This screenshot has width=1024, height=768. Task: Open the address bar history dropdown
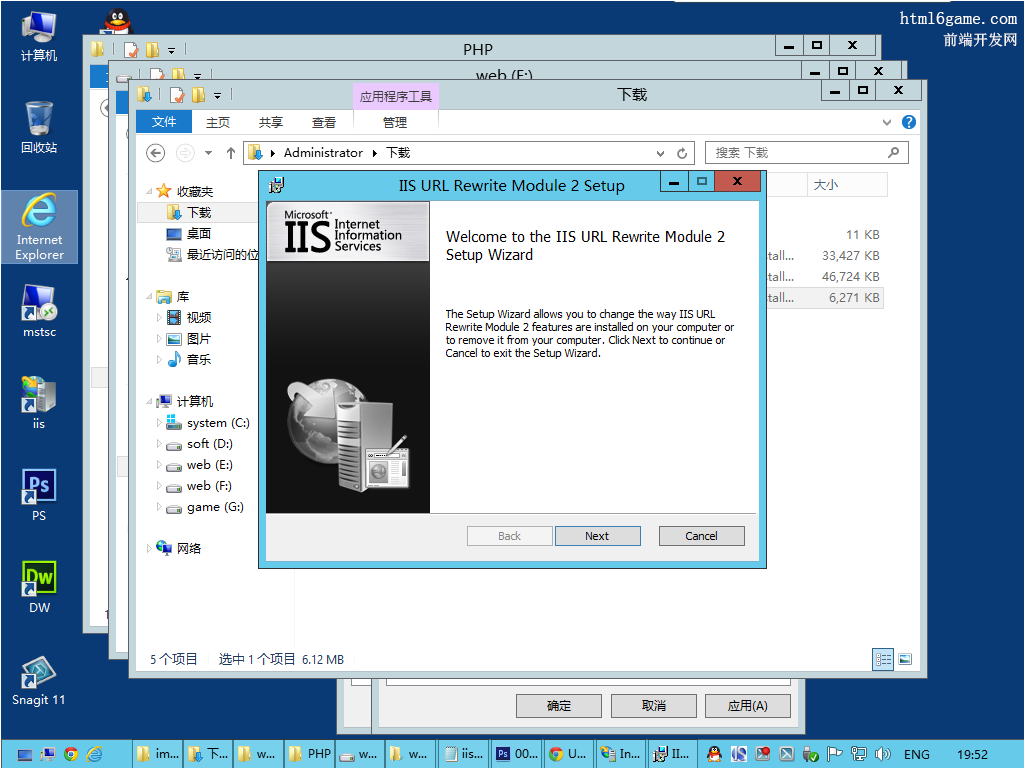tap(660, 153)
